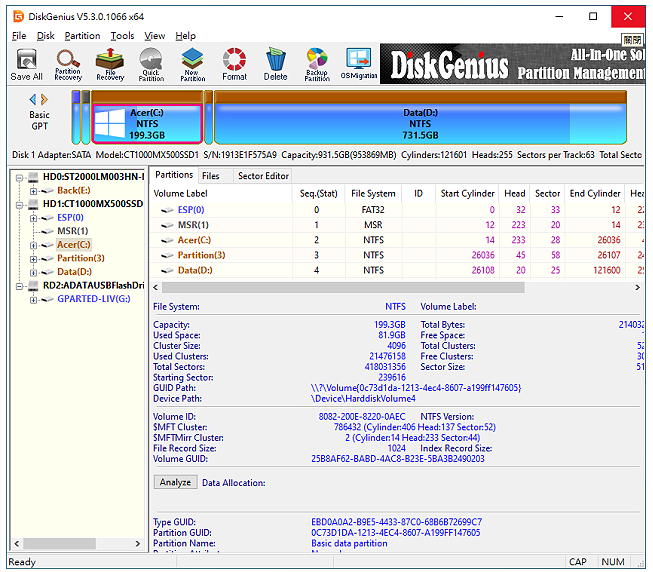The image size is (653, 572).
Task: Click the Delete partition icon
Action: 275,64
